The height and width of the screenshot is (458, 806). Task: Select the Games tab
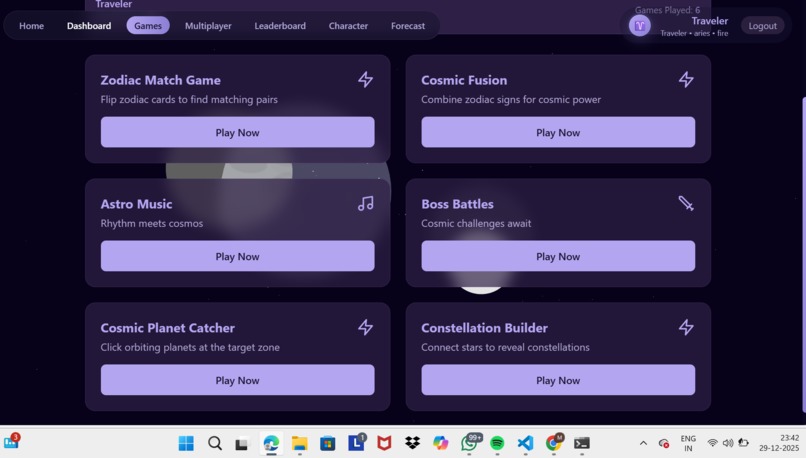(148, 26)
